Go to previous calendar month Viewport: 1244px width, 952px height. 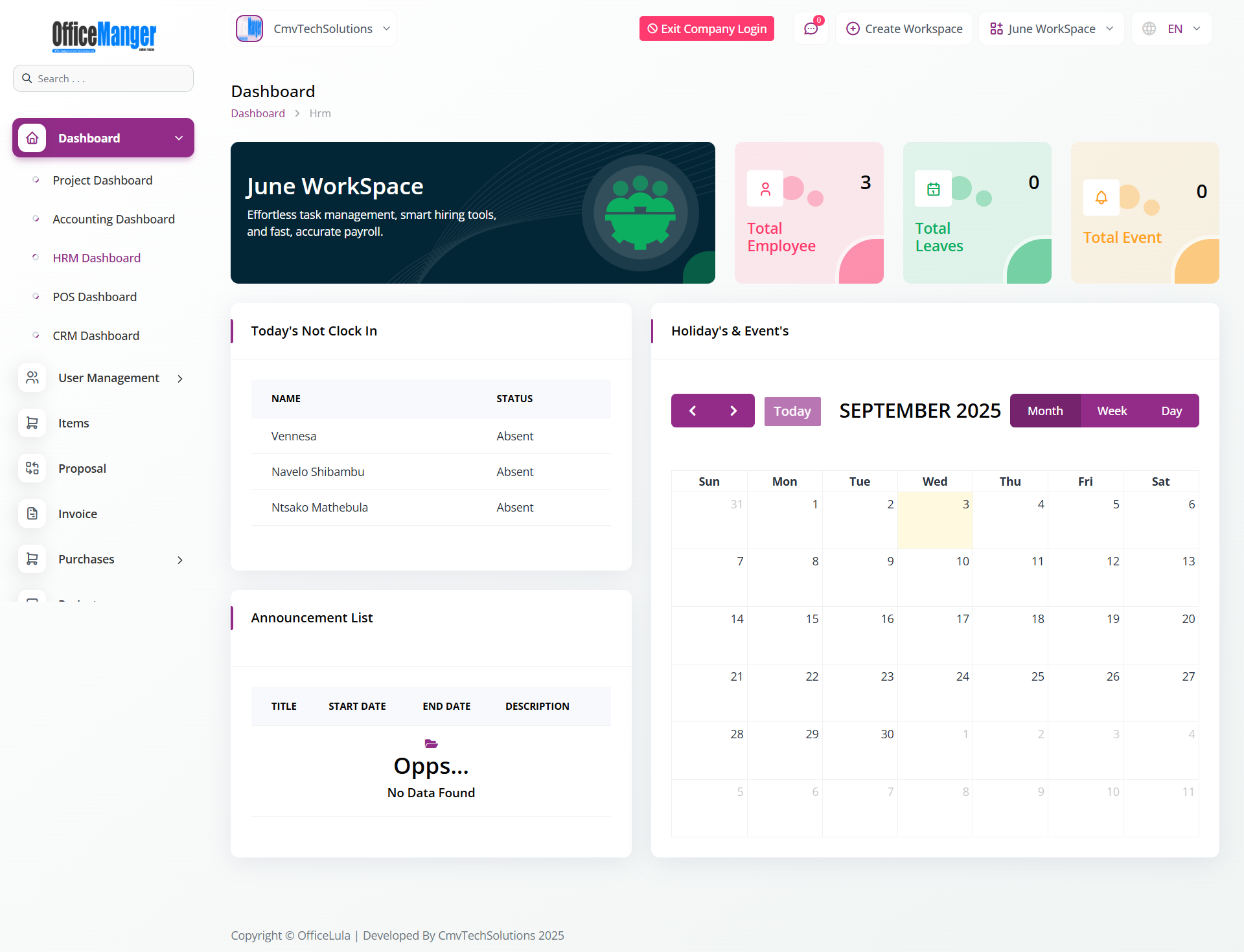pyautogui.click(x=692, y=411)
